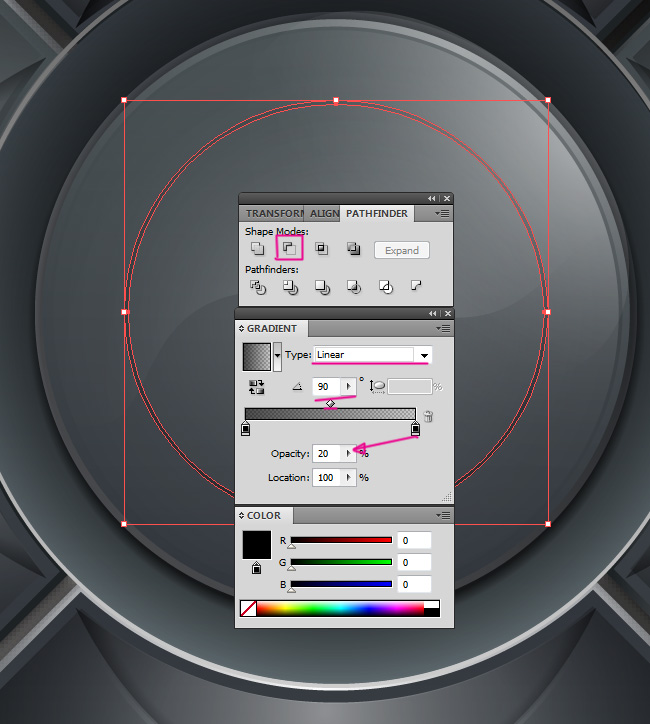The width and height of the screenshot is (650, 724).
Task: Apply the Crop pathfinder
Action: [353, 287]
